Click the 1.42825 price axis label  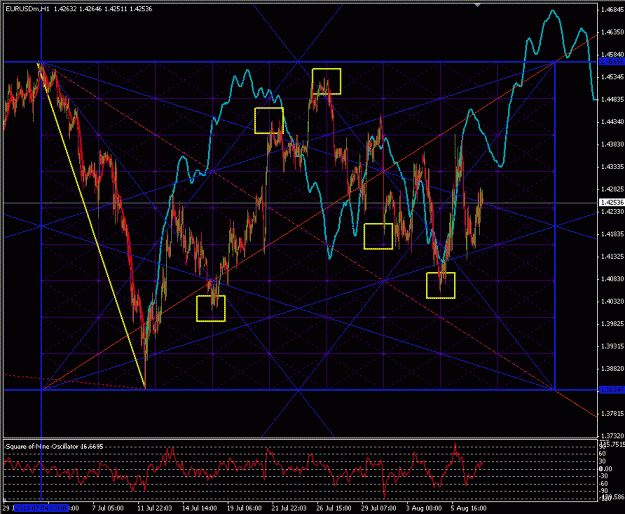click(x=613, y=189)
